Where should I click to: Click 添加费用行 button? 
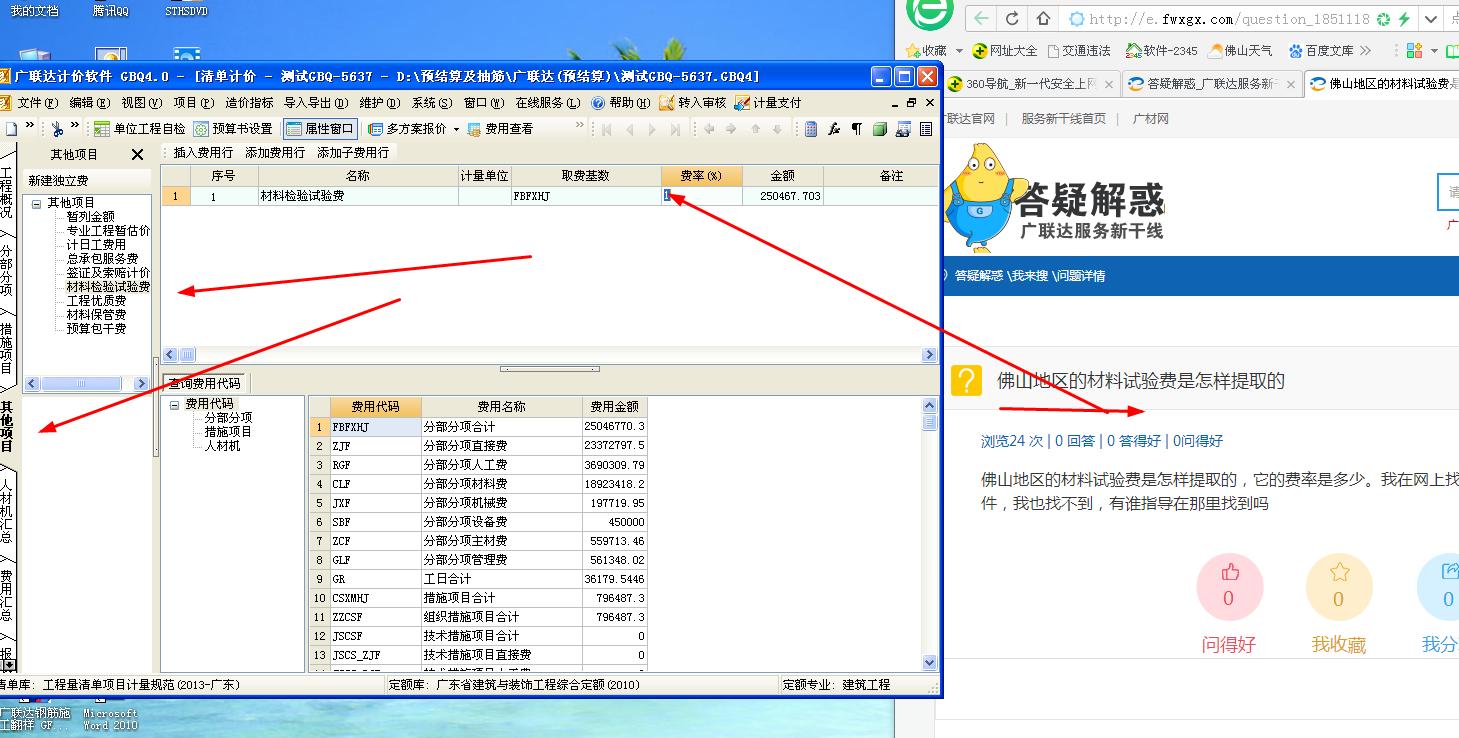pos(275,152)
